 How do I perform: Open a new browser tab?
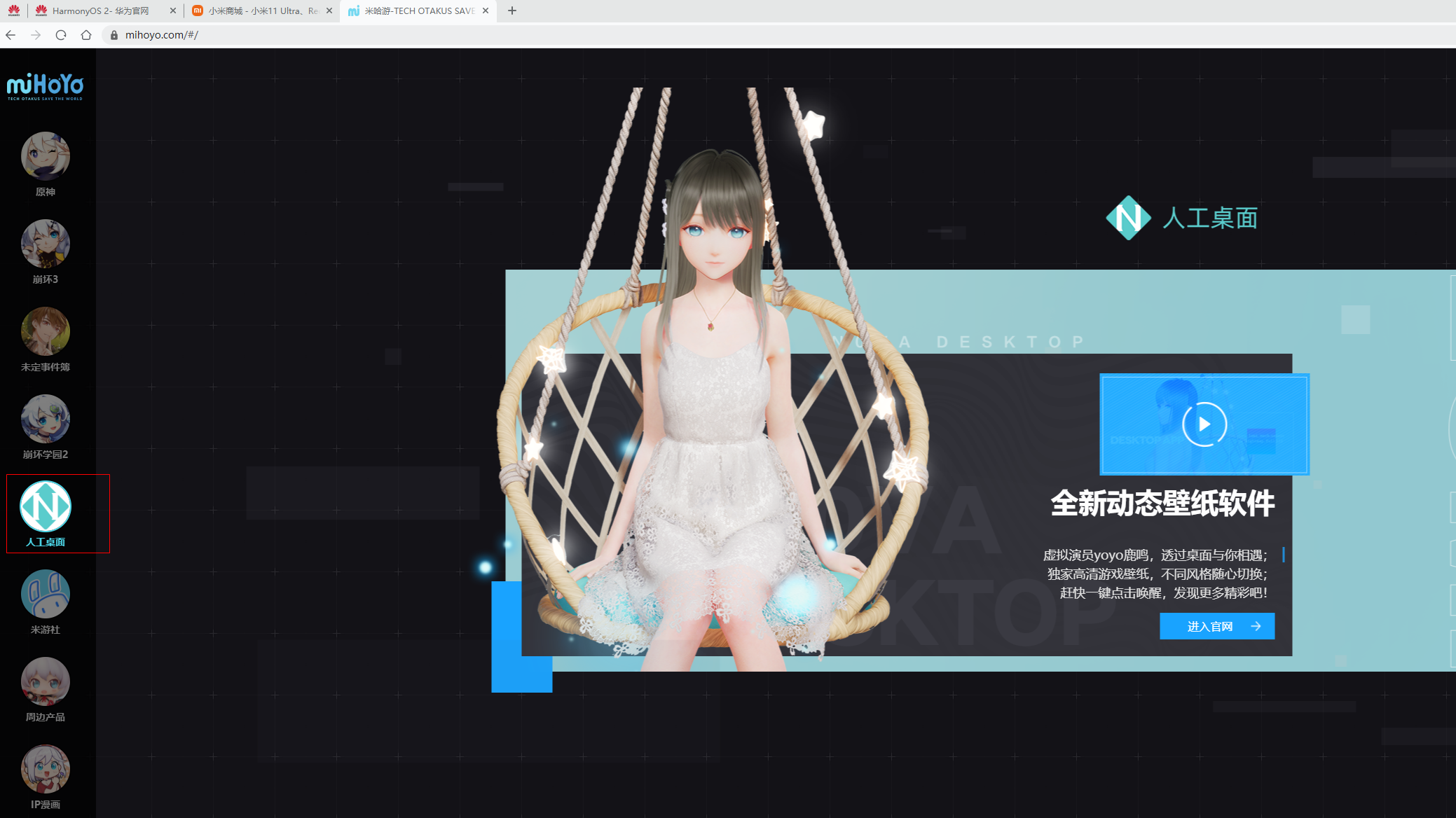(x=512, y=11)
